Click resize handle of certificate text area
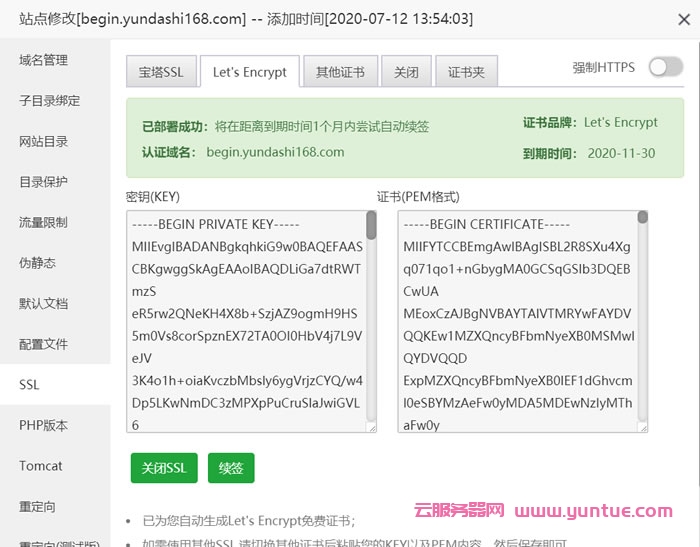Screen dimensions: 700x547 (x=643, y=427)
